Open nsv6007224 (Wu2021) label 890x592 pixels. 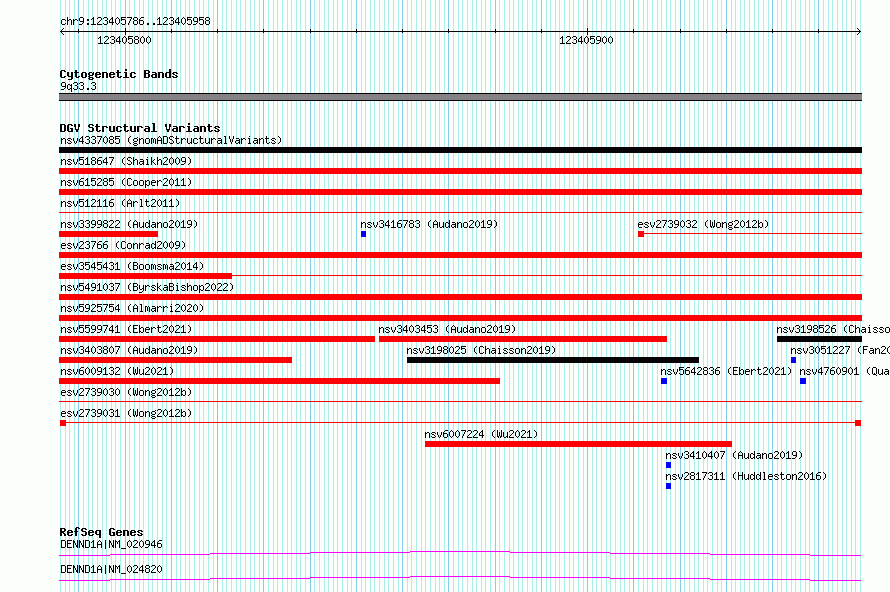point(481,434)
